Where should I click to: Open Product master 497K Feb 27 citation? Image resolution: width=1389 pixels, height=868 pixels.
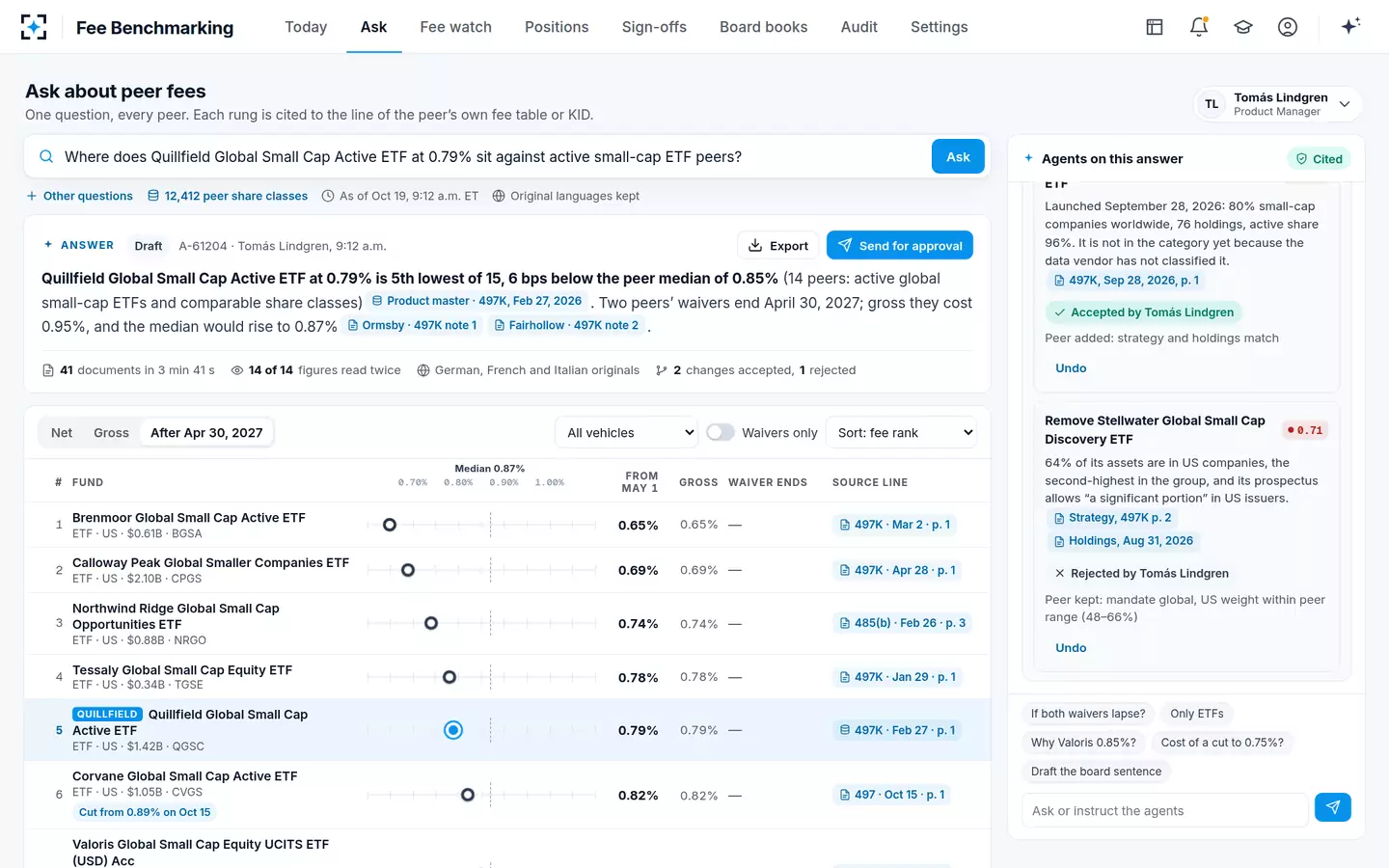(x=477, y=301)
